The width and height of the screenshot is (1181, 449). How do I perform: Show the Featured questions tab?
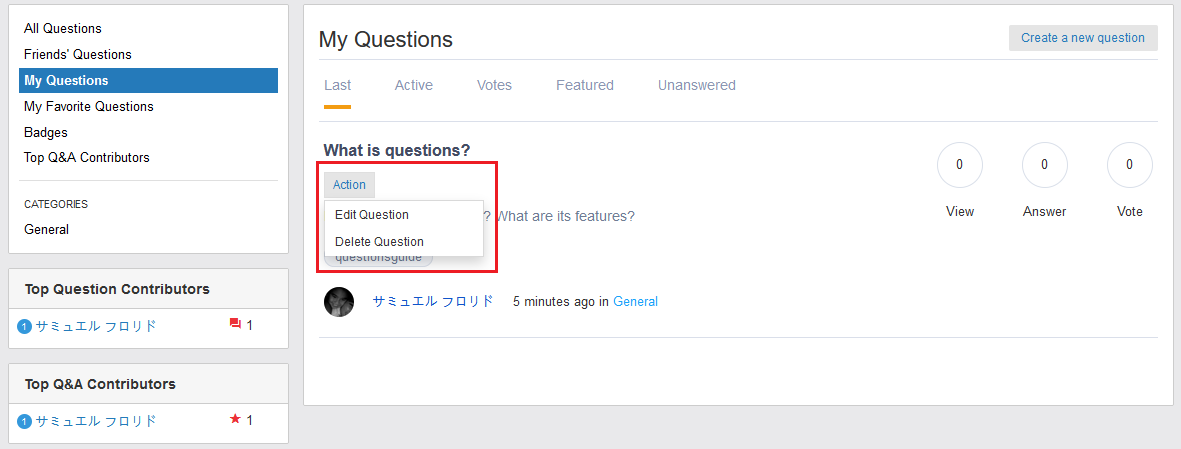pyautogui.click(x=585, y=86)
